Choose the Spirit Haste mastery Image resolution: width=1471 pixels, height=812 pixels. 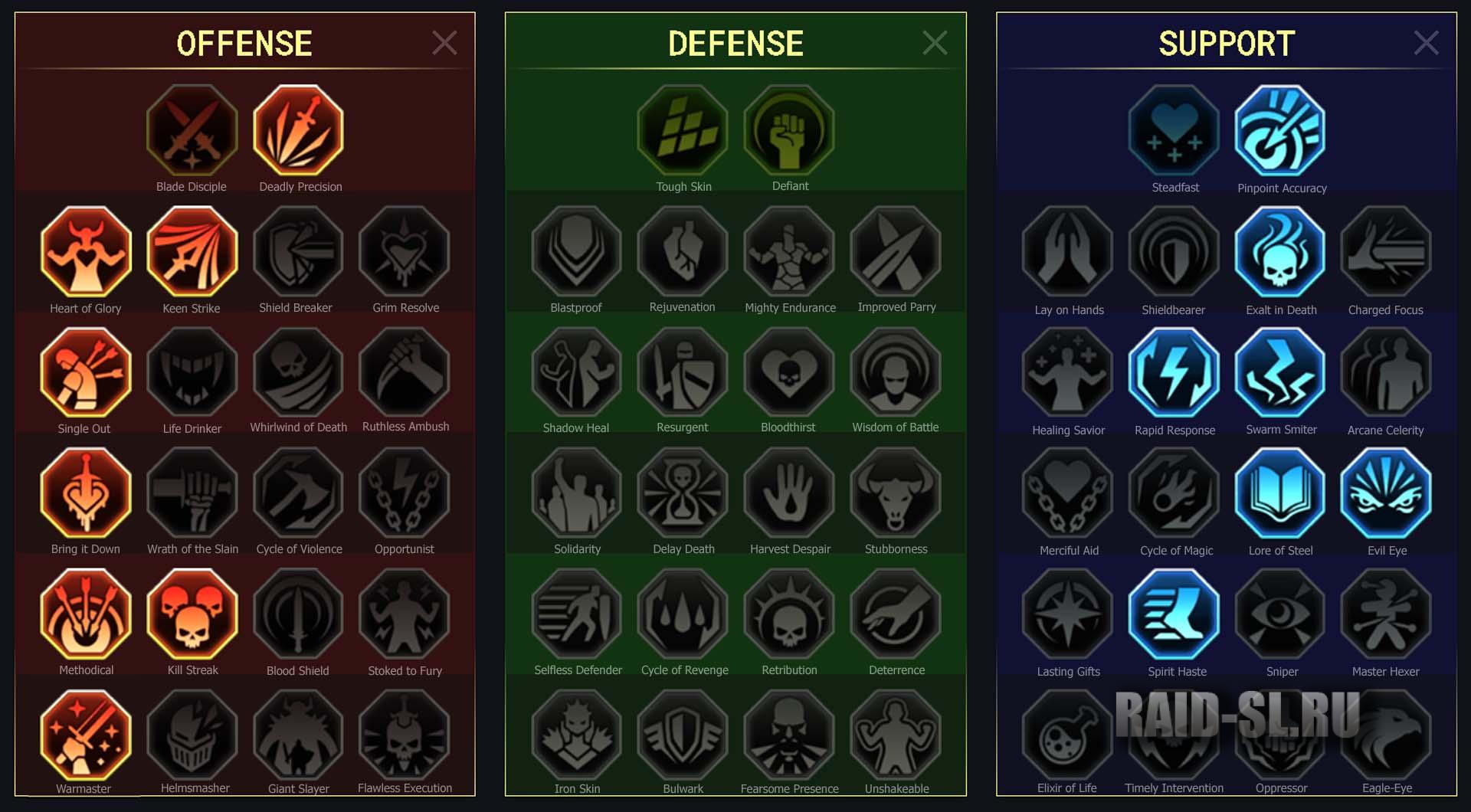pyautogui.click(x=1175, y=615)
